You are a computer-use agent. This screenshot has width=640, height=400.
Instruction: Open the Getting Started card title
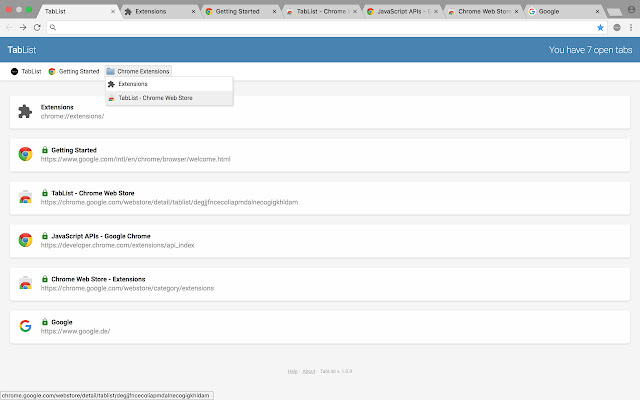(74, 150)
